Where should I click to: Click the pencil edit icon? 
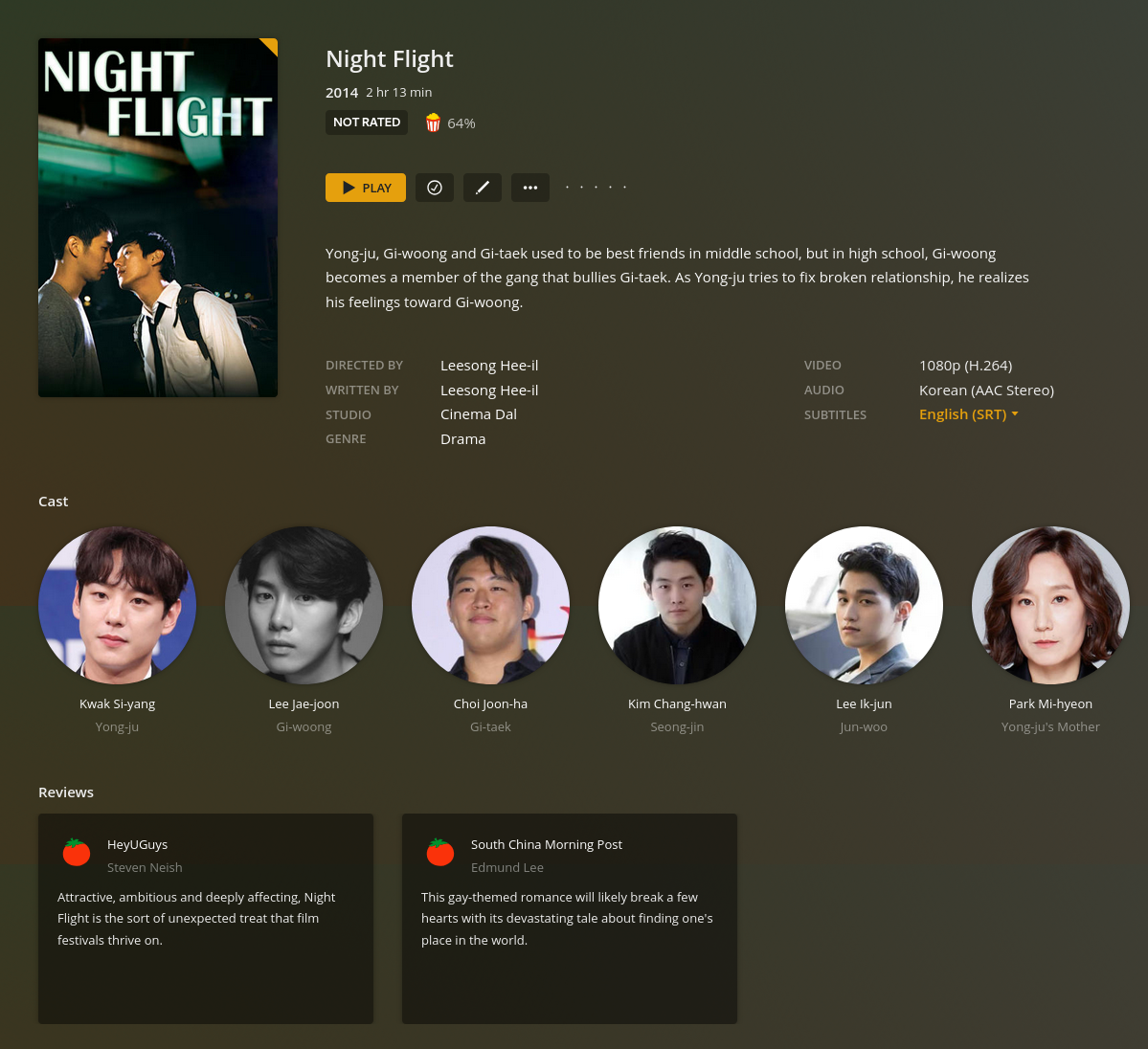(483, 188)
